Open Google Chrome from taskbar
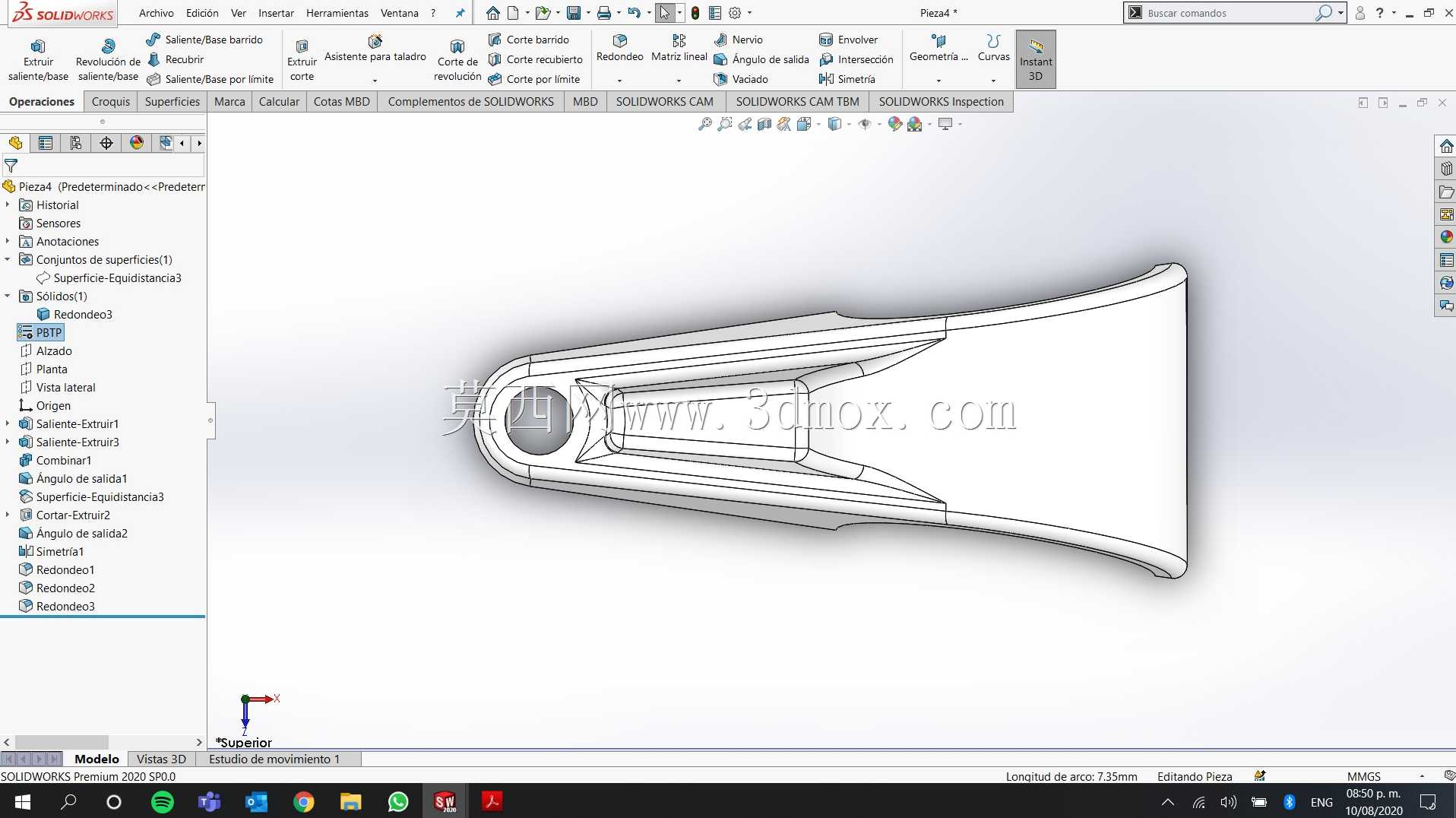The width and height of the screenshot is (1456, 818). [303, 801]
